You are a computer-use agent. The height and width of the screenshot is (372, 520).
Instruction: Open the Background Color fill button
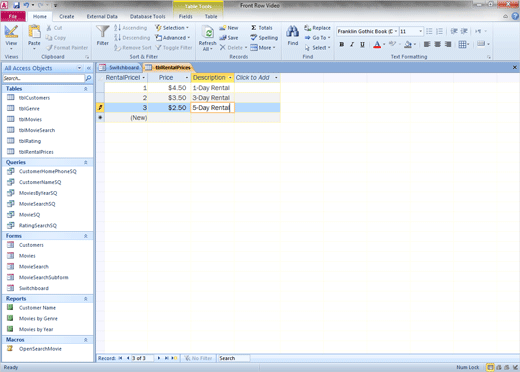408,44
